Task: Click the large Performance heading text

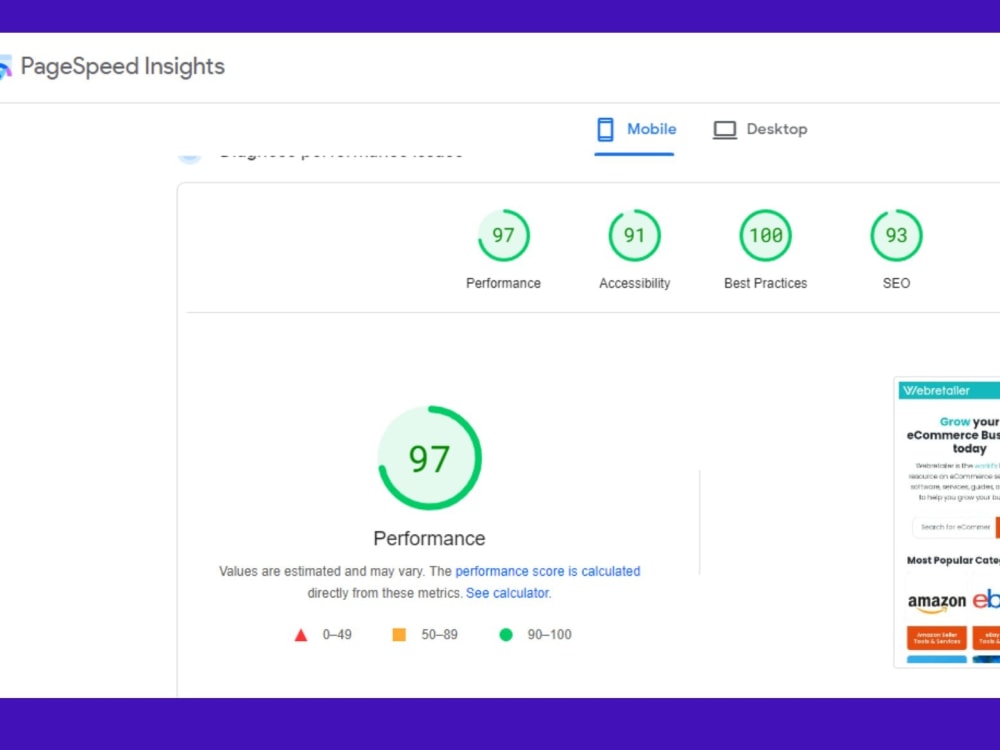Action: (x=429, y=538)
